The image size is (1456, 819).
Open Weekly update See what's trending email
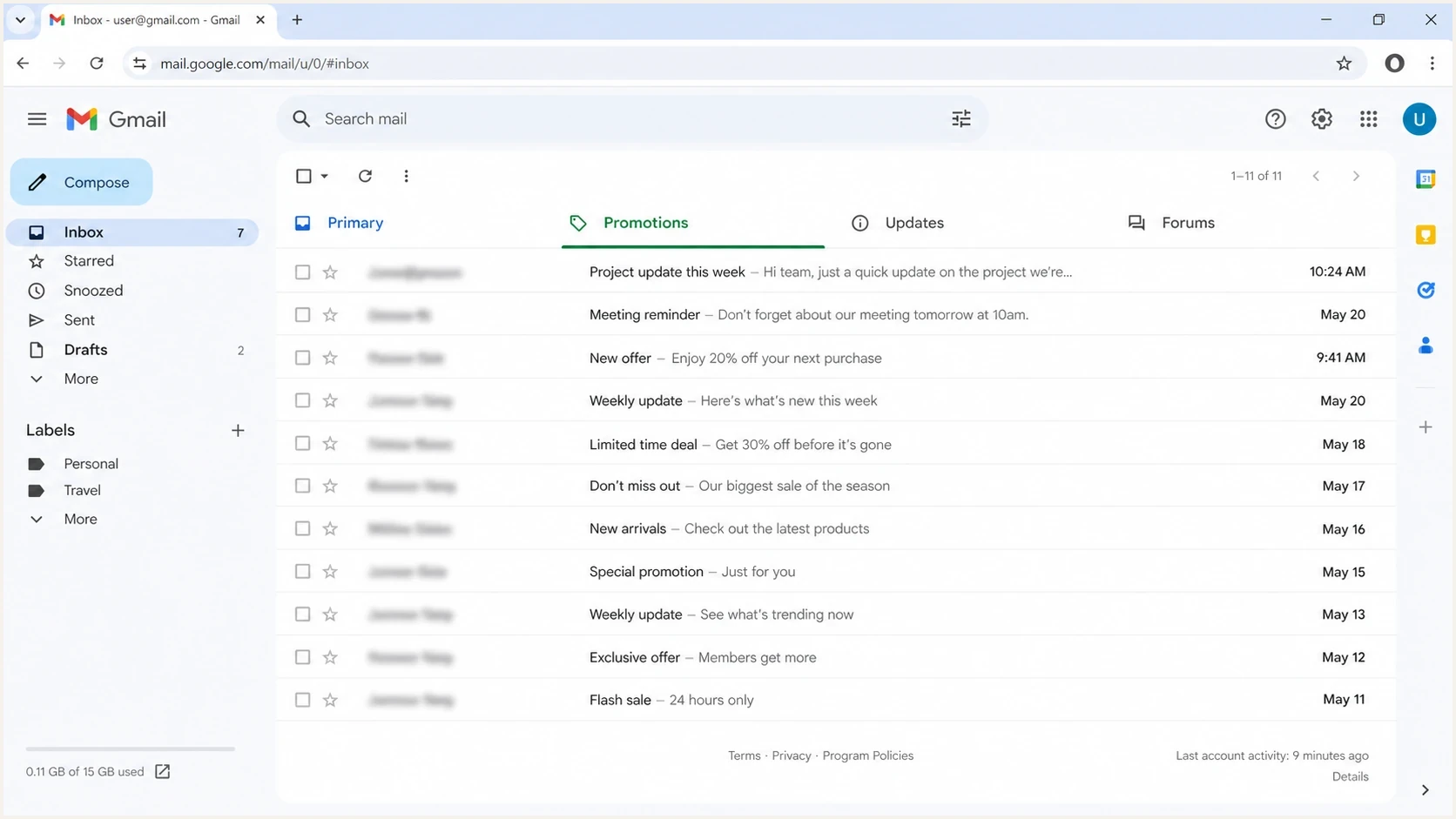836,614
